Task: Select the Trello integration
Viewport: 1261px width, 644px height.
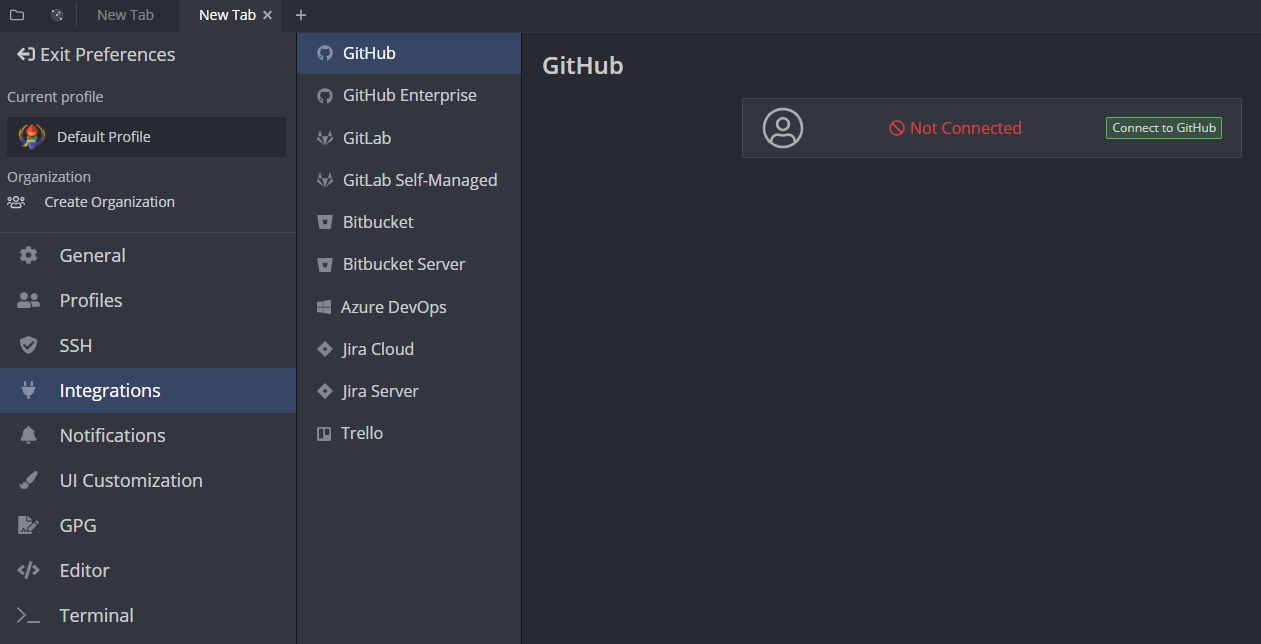Action: coord(409,433)
